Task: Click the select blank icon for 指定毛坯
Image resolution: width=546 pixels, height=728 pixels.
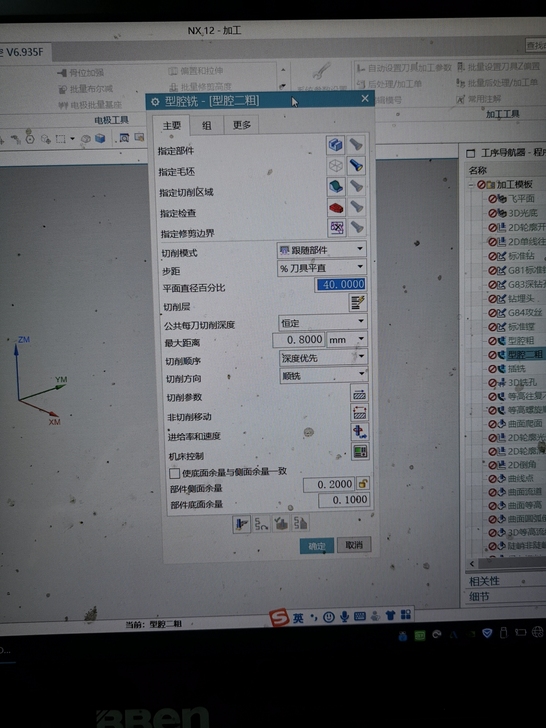Action: 336,165
